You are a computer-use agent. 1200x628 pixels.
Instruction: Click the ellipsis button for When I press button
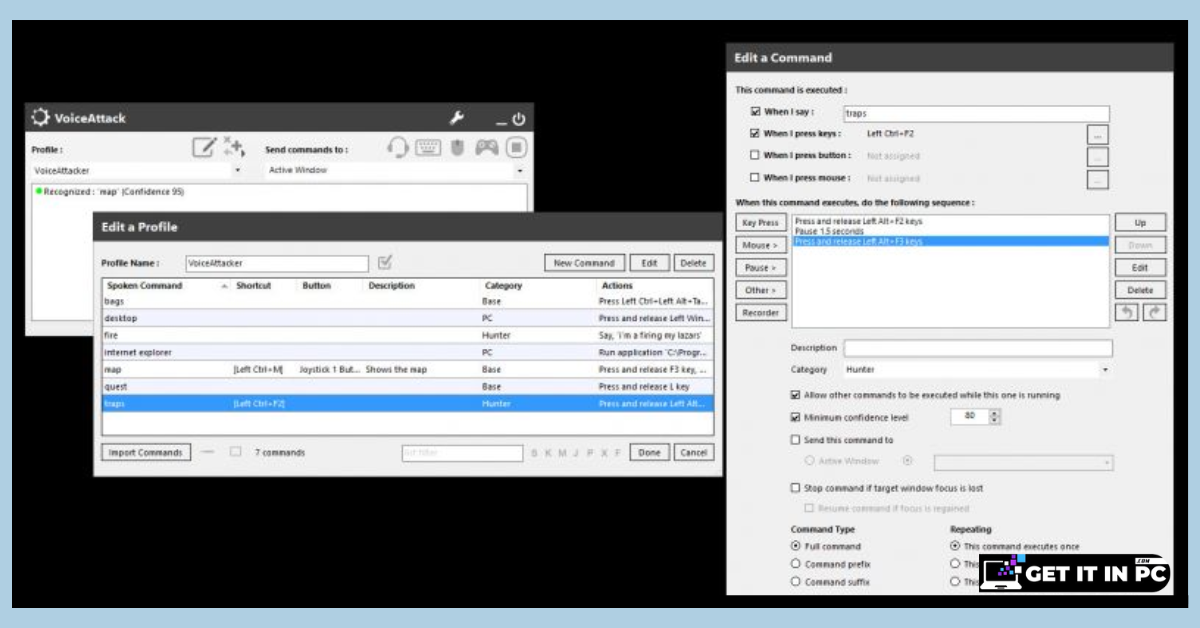[1097, 157]
